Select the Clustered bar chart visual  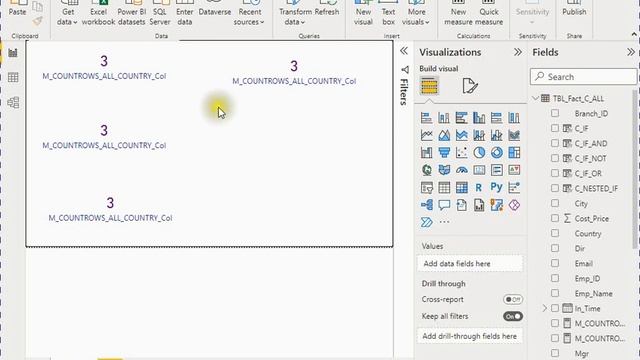462,118
